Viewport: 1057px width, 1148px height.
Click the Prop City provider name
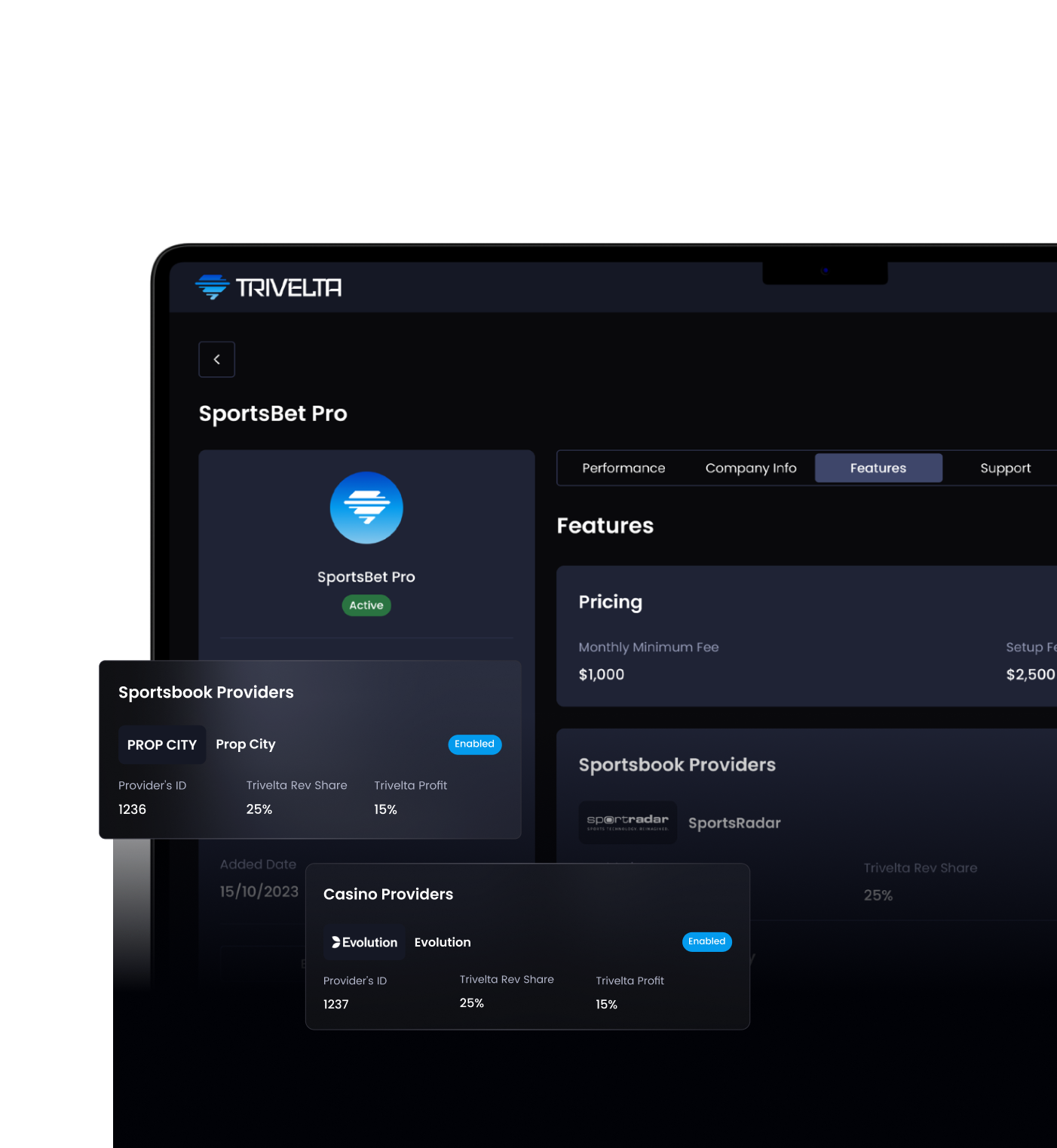pos(246,744)
